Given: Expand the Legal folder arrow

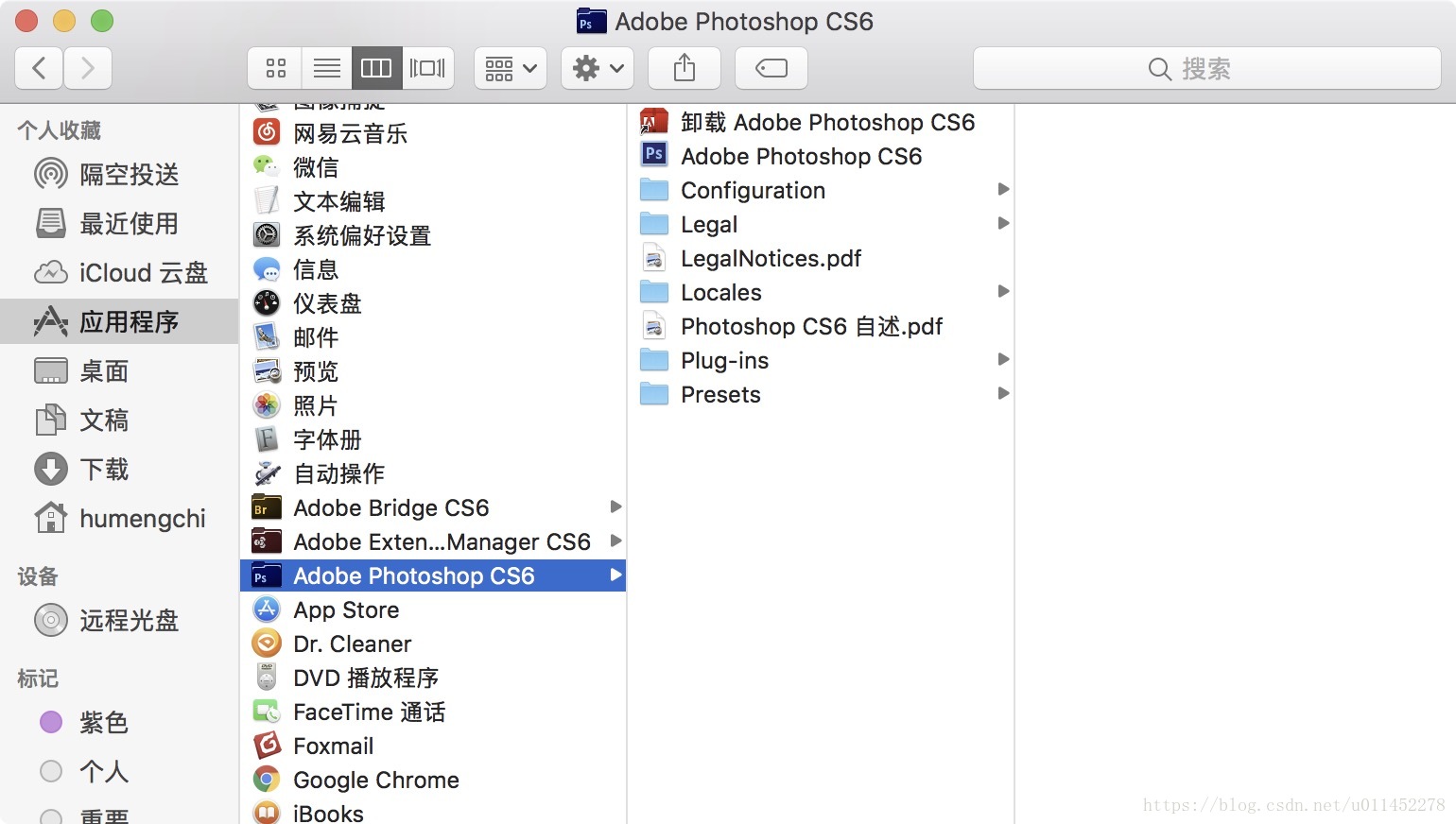Looking at the screenshot, I should [1003, 224].
